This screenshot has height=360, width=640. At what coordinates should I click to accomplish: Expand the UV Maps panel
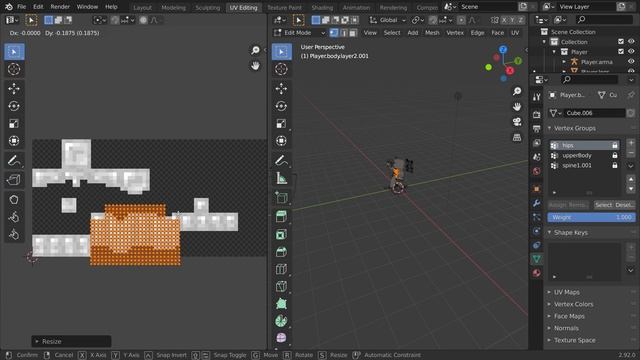pyautogui.click(x=549, y=292)
